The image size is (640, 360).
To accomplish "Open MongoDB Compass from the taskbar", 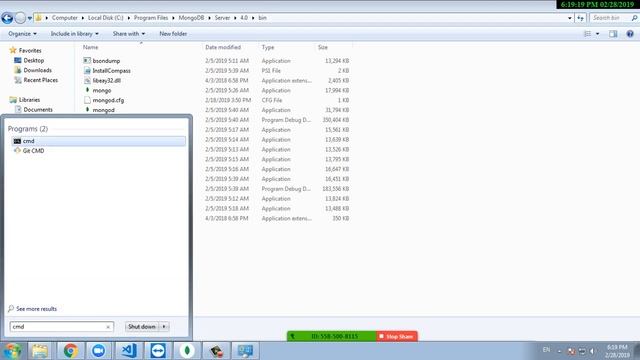I will click(x=187, y=351).
